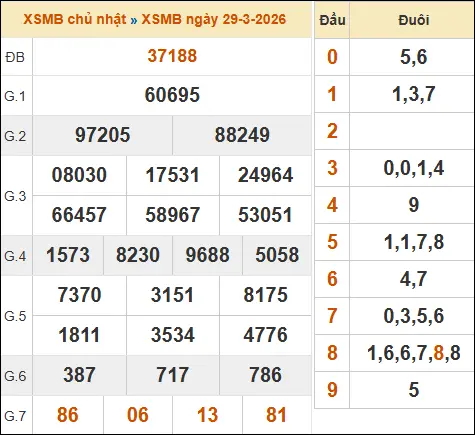This screenshot has width=475, height=435.
Task: Open the XSMB ngày 29-3-2026 link
Action: [214, 19]
